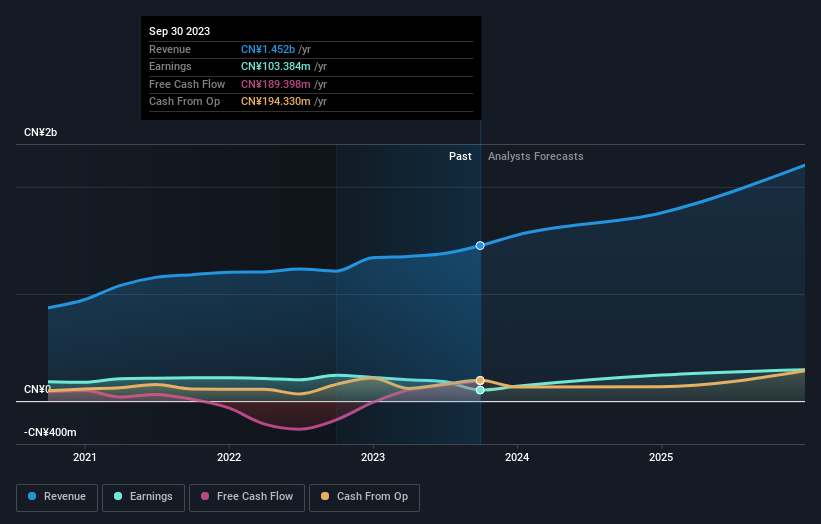Click the Free Cash Flow row label in tooltip

pos(187,84)
